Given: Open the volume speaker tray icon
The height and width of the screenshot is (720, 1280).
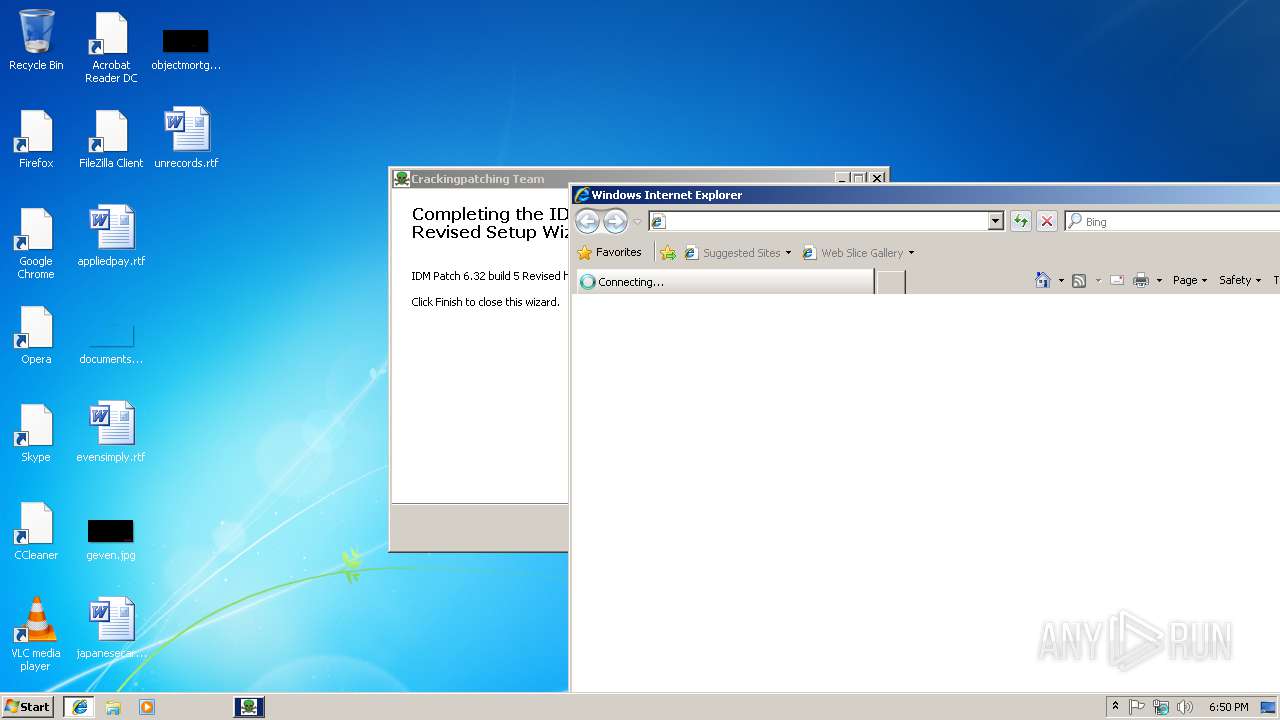Looking at the screenshot, I should click(x=1185, y=707).
